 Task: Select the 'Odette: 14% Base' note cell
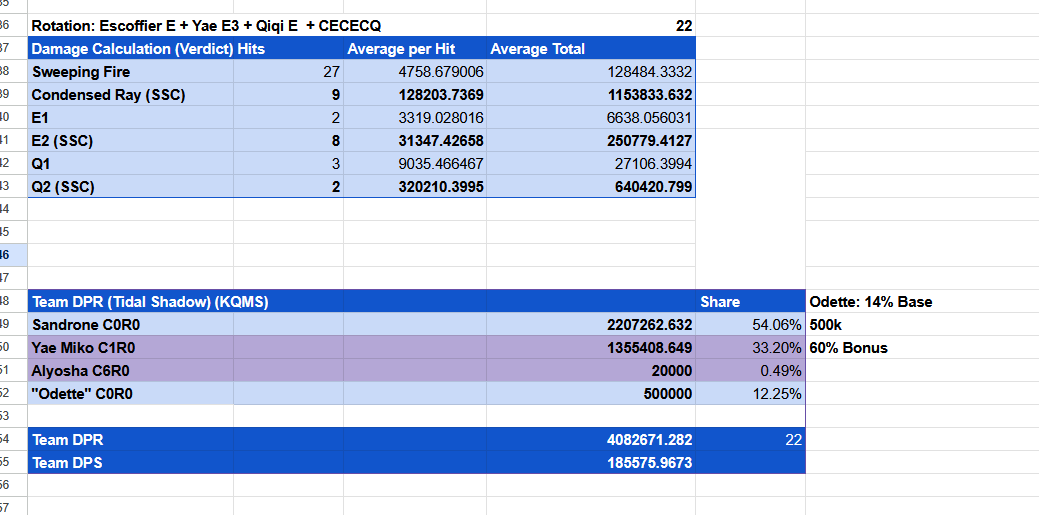[x=871, y=302]
